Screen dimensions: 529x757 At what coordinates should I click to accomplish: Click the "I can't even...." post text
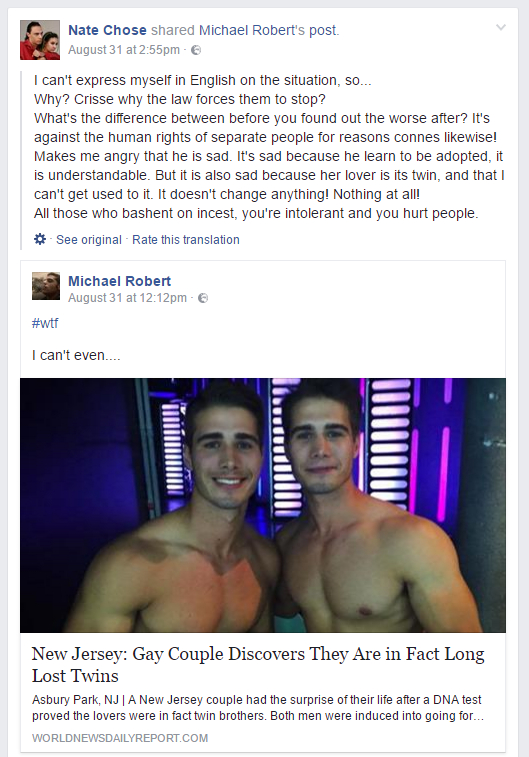coord(76,355)
